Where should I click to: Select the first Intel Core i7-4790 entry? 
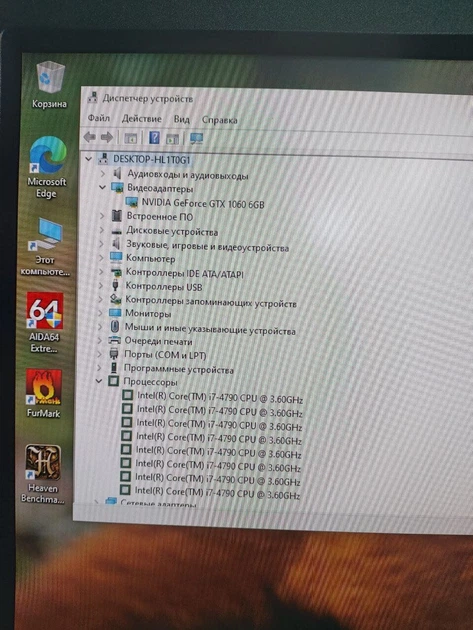click(219, 397)
